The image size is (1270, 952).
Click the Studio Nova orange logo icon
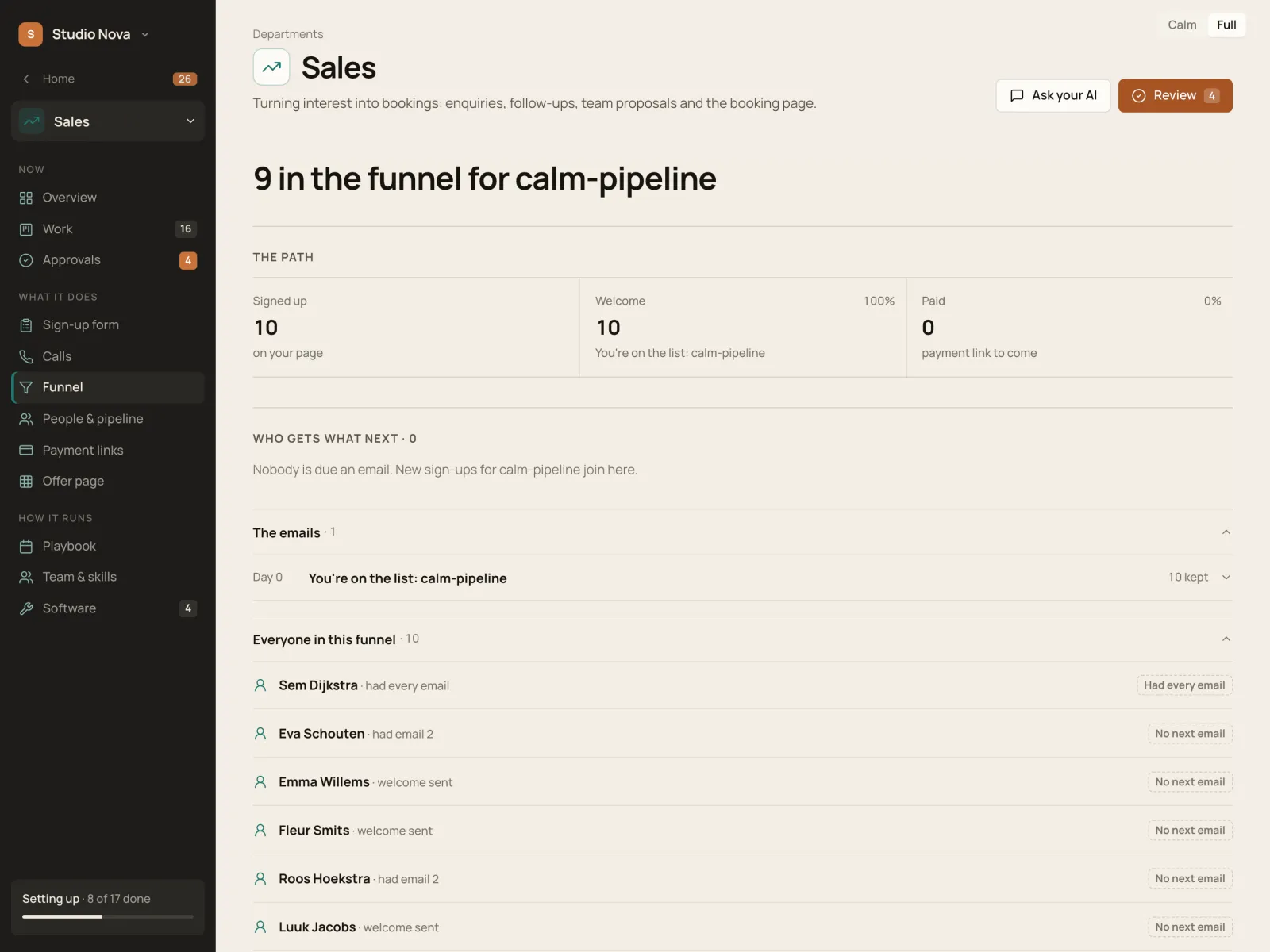pyautogui.click(x=30, y=34)
